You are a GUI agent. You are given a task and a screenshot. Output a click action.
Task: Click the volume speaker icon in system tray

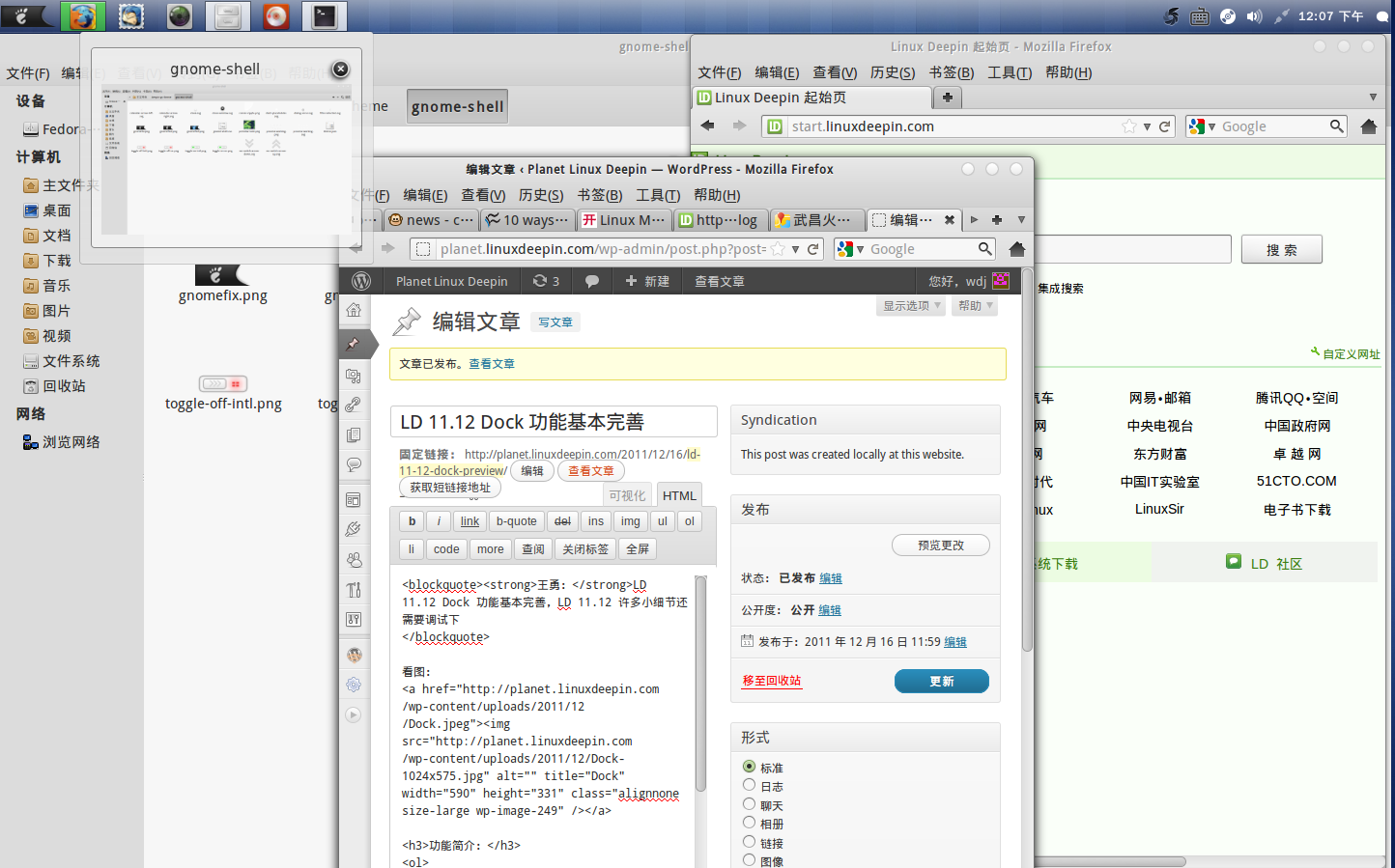point(1254,15)
